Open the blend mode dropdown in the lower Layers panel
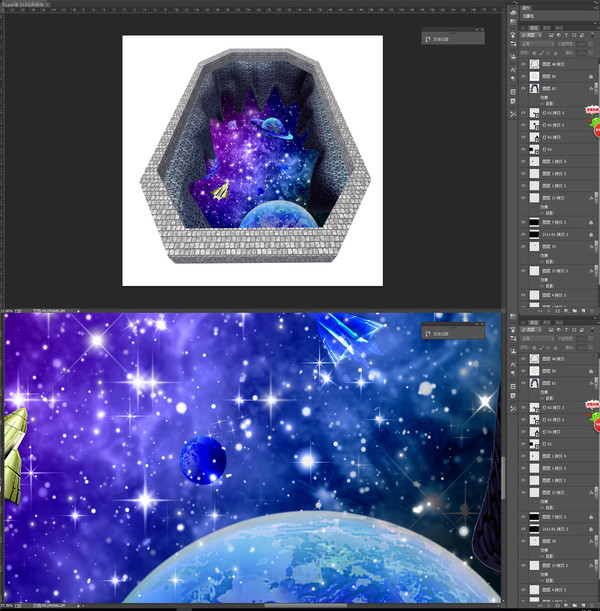 point(537,339)
